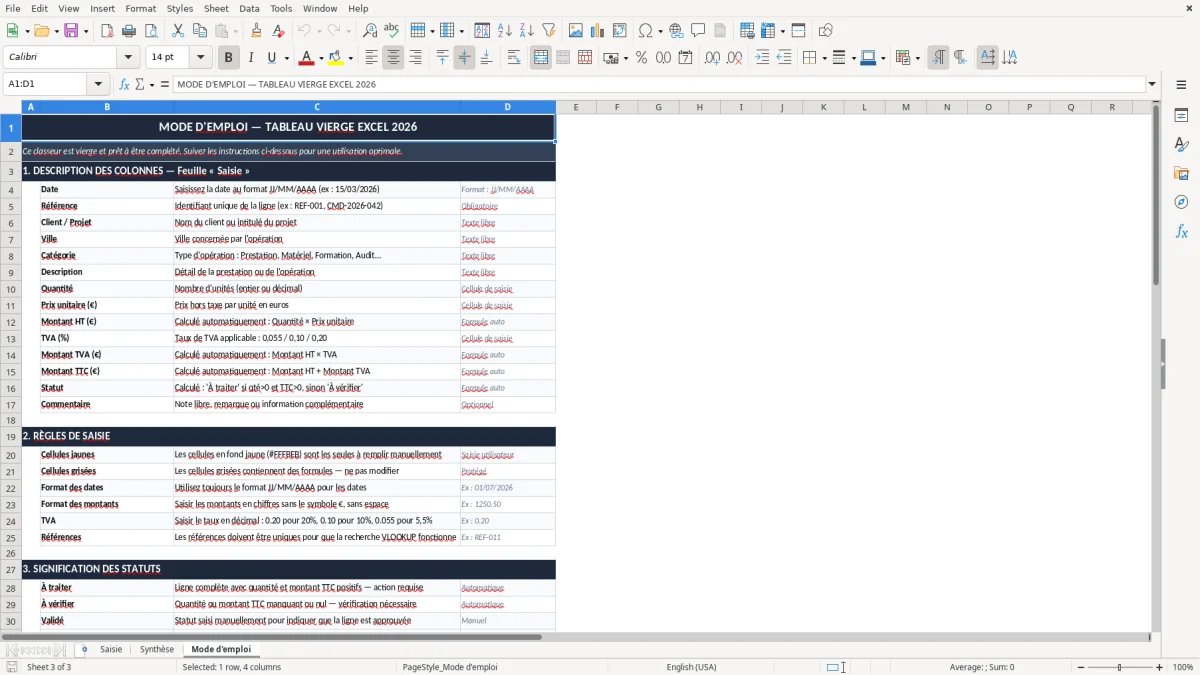Image resolution: width=1200 pixels, height=675 pixels.
Task: Add decimal place icon
Action: point(712,58)
